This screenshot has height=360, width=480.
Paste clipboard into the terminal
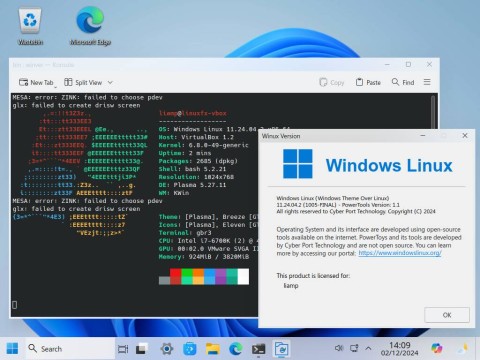tap(368, 82)
